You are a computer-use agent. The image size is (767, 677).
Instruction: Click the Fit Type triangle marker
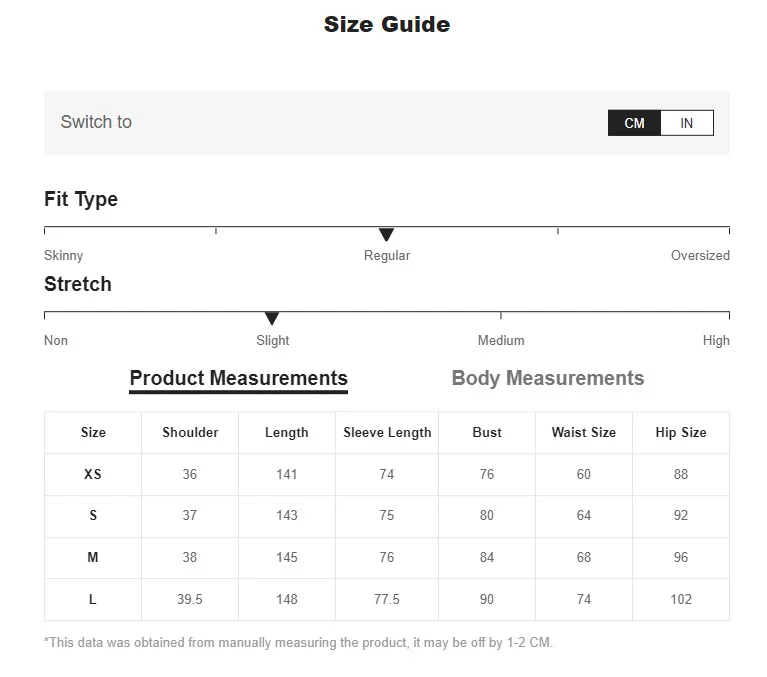(x=386, y=235)
